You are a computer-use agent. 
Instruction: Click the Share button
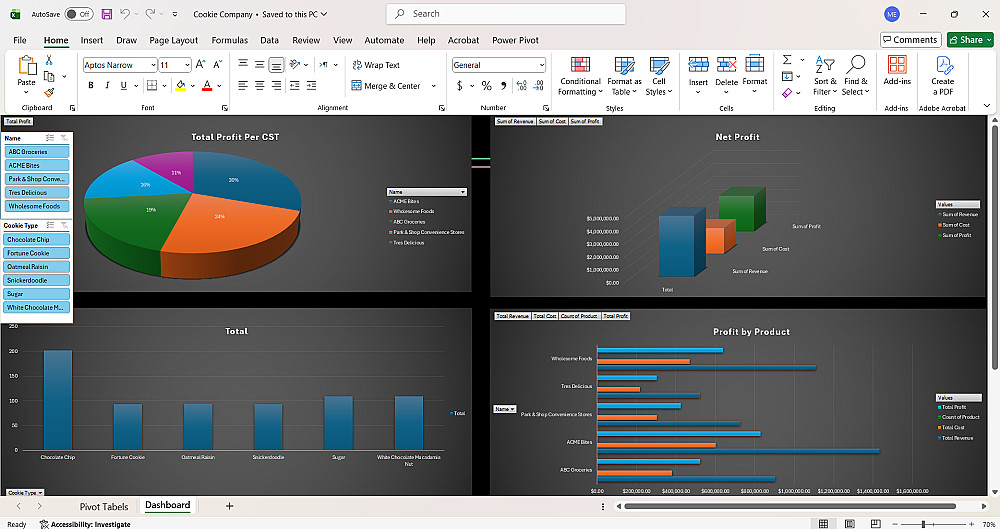tap(970, 40)
